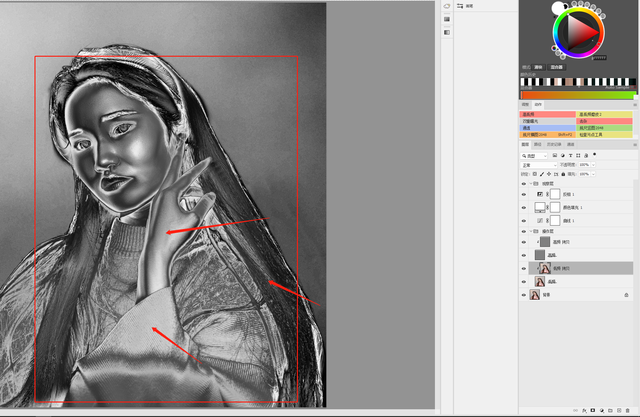Viewport: 640px width, 417px height.
Task: Open the top collapsed panel icon in dock
Action: (447, 6)
